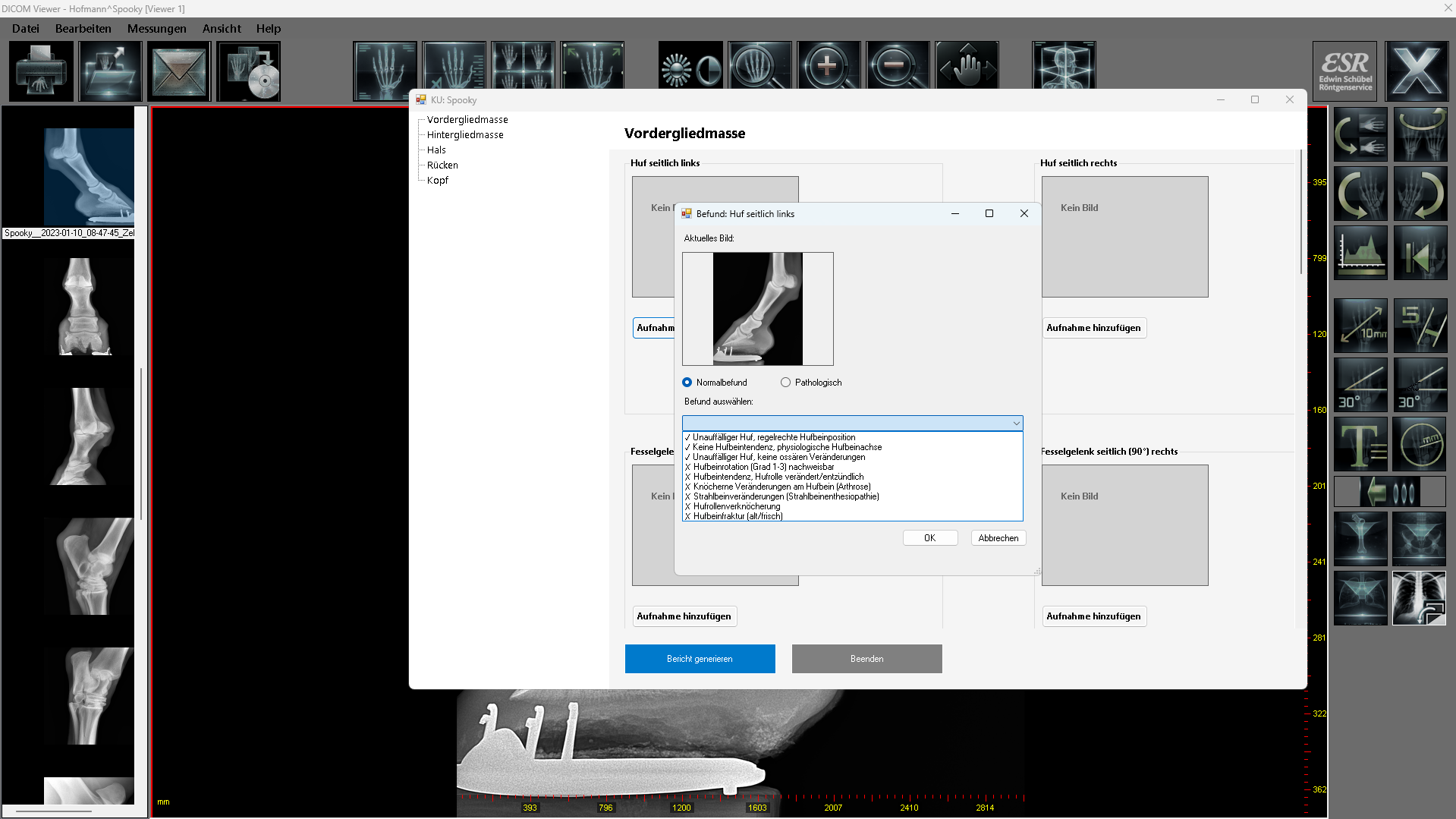Select Rücken in the tree
Screen dimensions: 1456x819
click(x=442, y=165)
